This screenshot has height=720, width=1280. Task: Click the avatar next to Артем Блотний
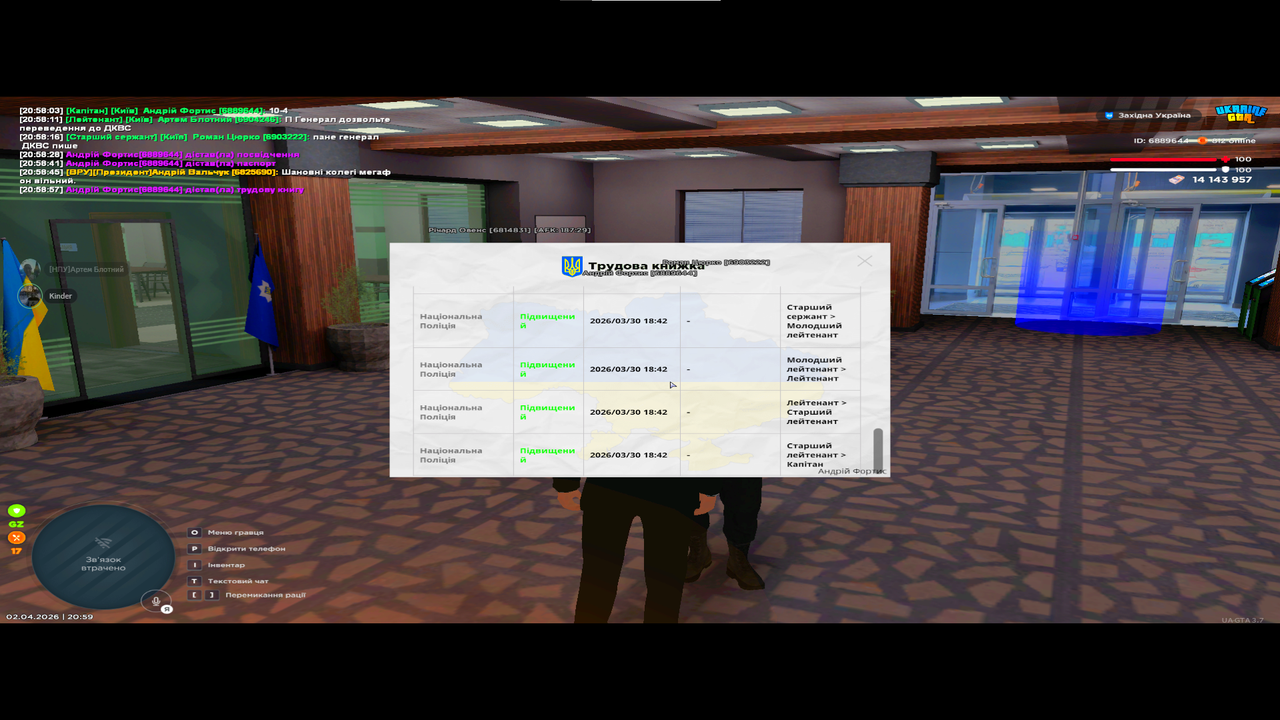click(30, 269)
